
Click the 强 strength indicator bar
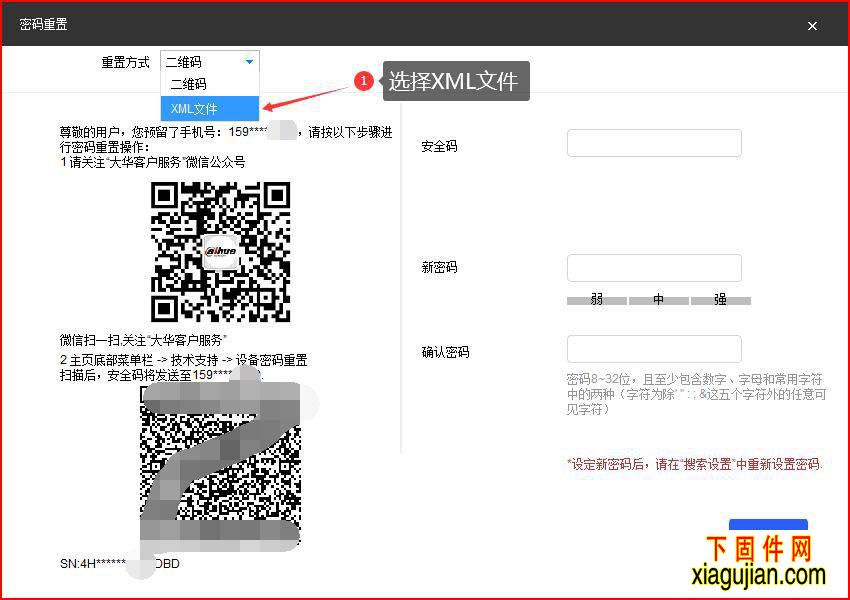[720, 300]
